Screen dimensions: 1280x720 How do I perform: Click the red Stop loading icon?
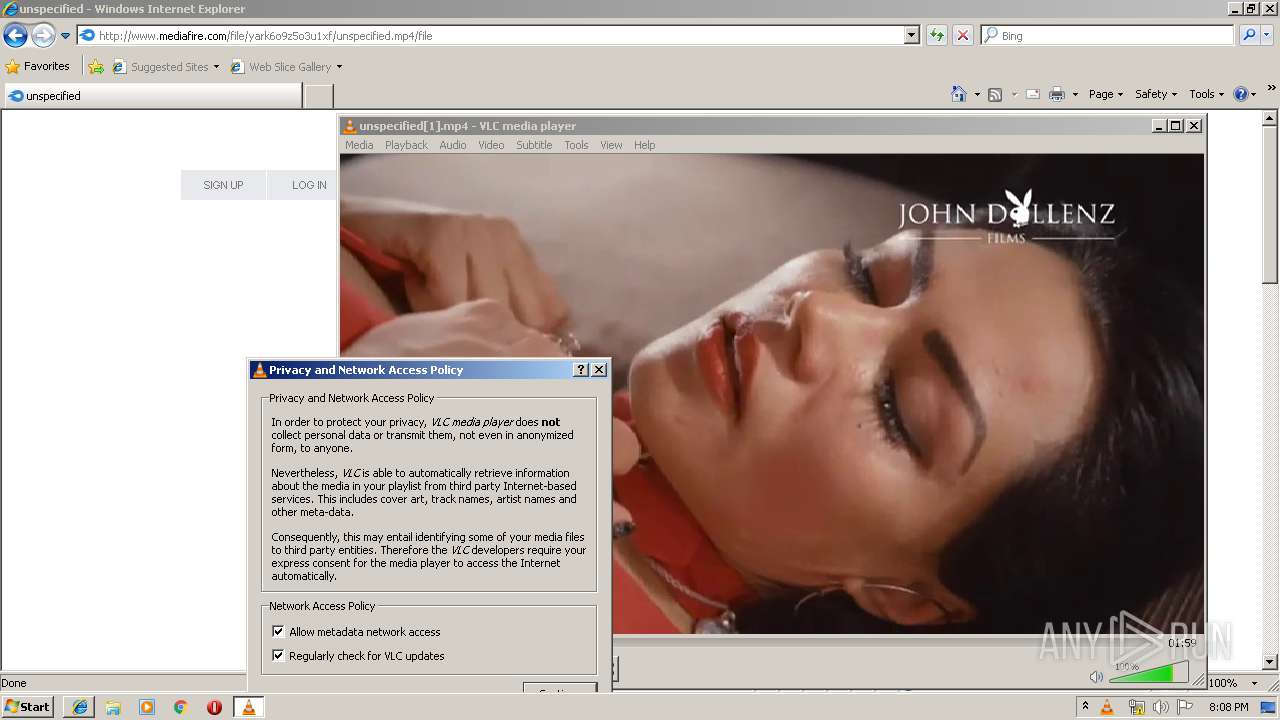point(963,36)
